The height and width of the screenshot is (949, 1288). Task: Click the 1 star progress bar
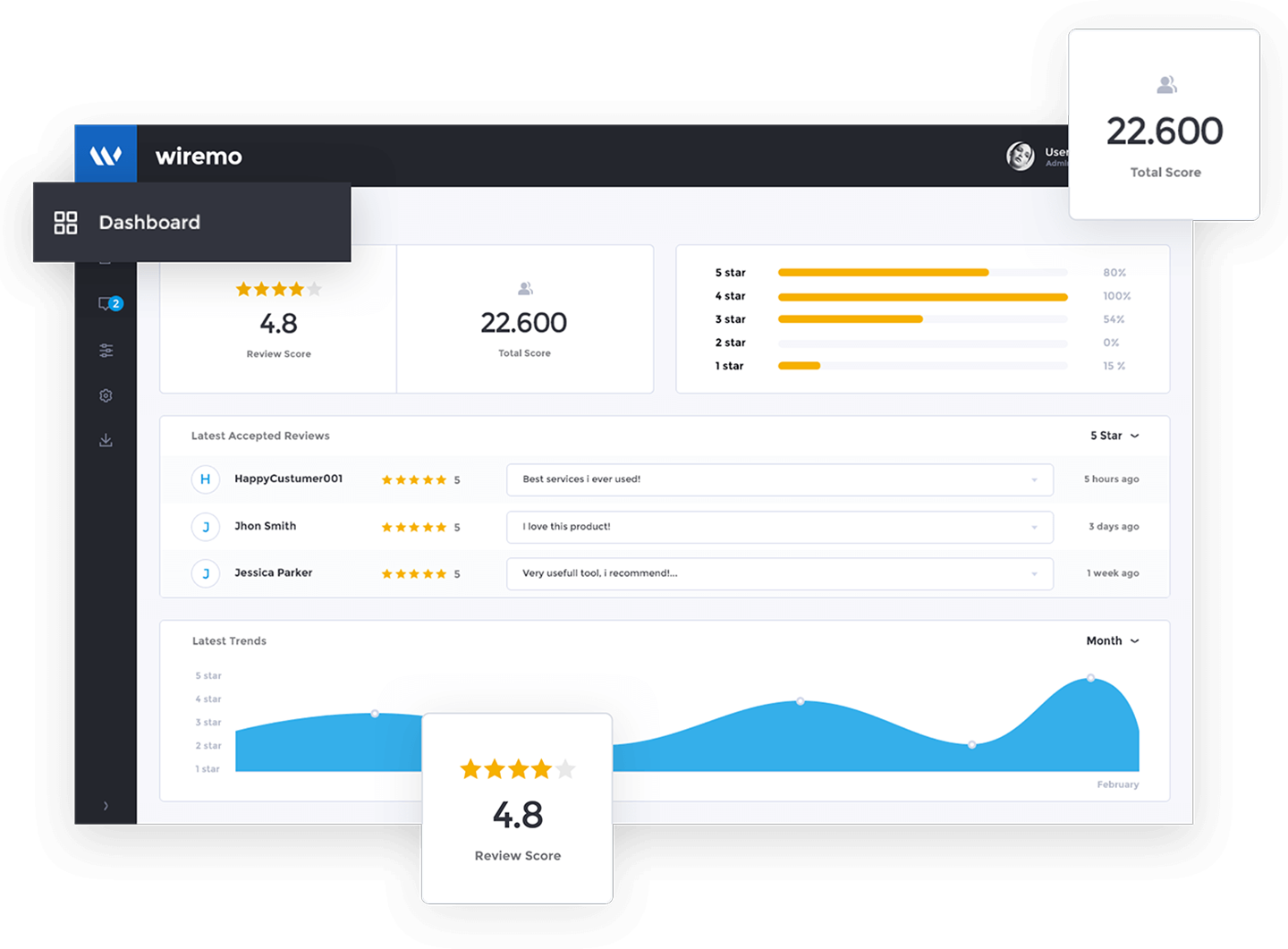click(923, 366)
